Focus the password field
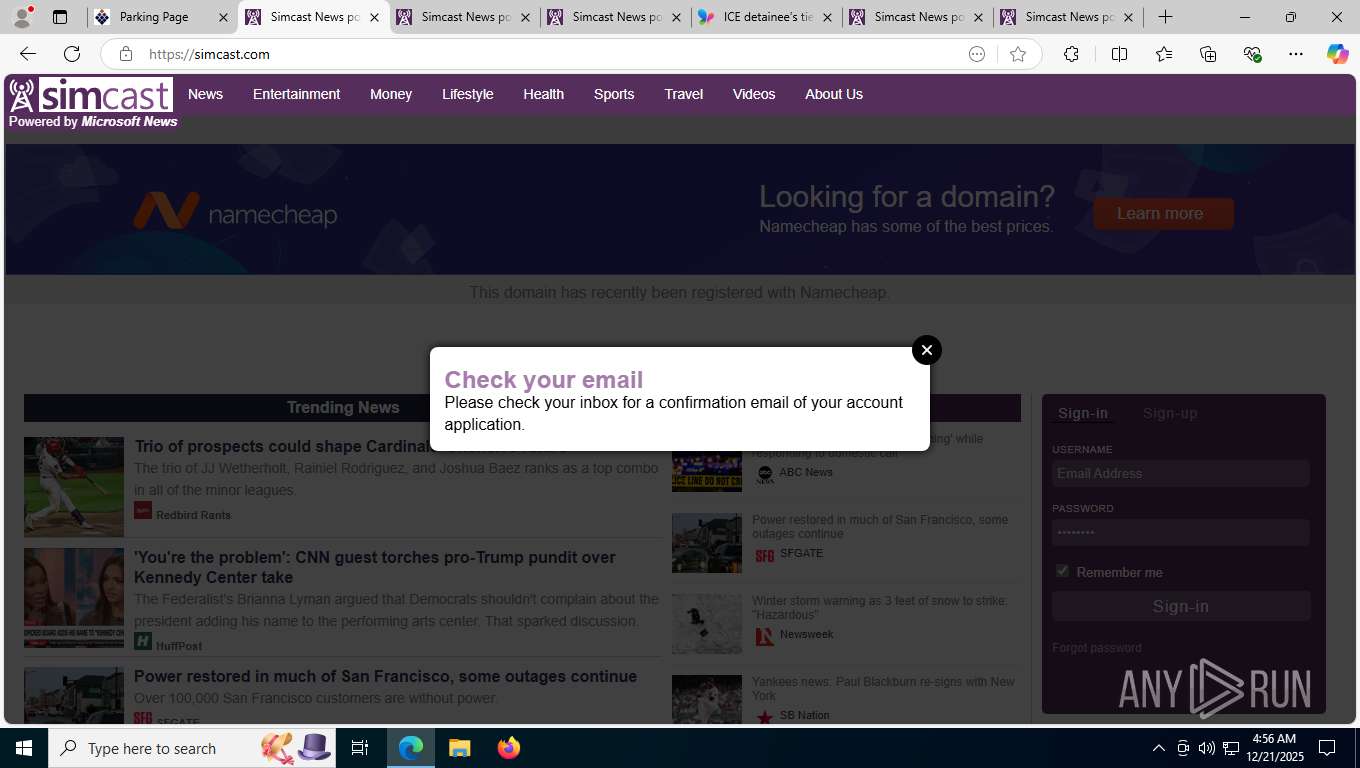The width and height of the screenshot is (1360, 768). [x=1181, y=532]
